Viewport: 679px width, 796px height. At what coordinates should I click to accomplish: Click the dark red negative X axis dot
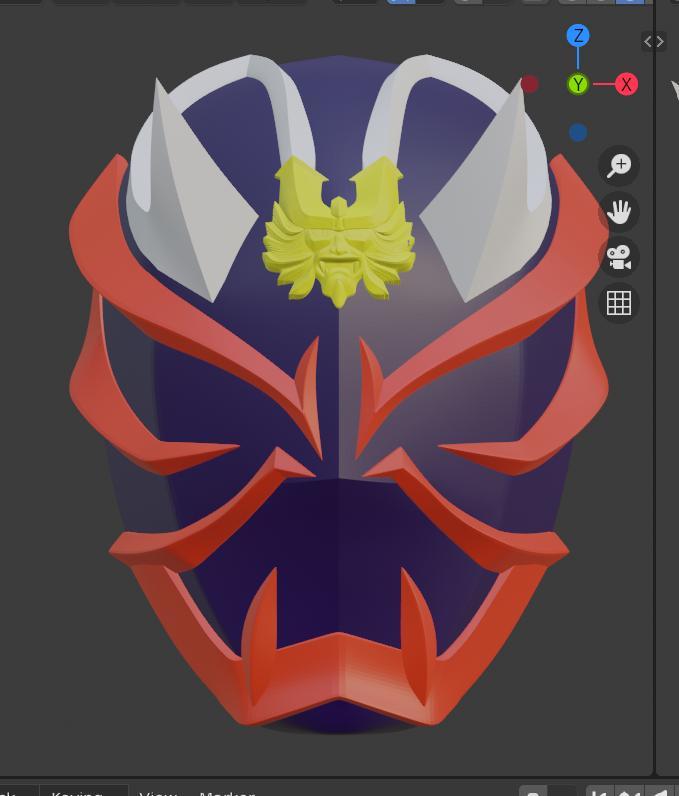[x=529, y=84]
